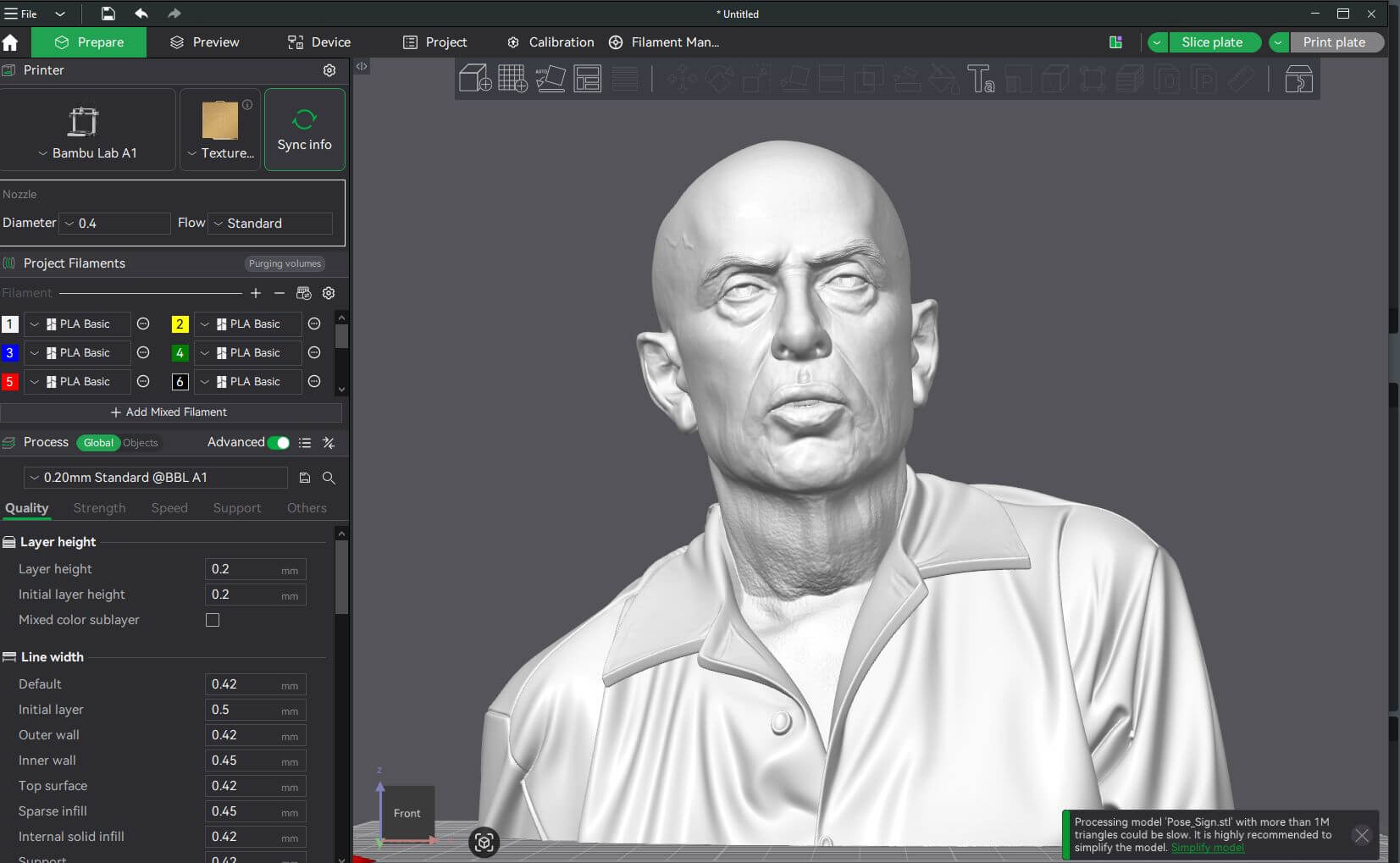Switch to the Preview tab
This screenshot has height=863, width=1400.
204,42
